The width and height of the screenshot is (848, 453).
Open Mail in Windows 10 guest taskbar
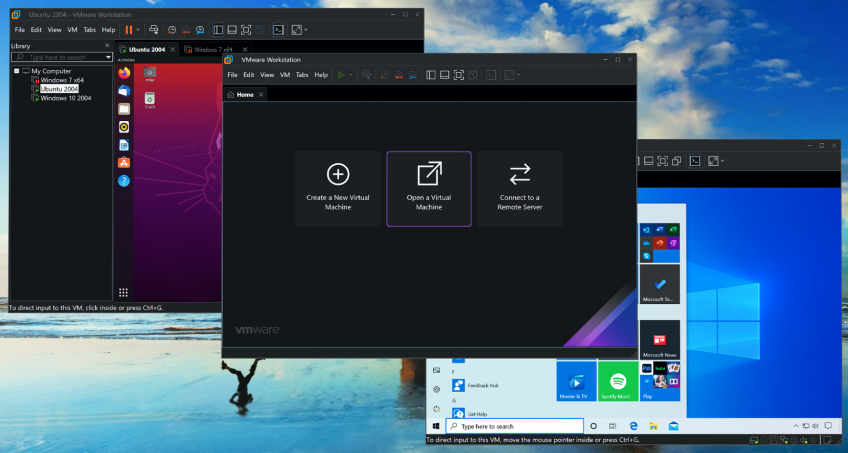click(x=673, y=426)
